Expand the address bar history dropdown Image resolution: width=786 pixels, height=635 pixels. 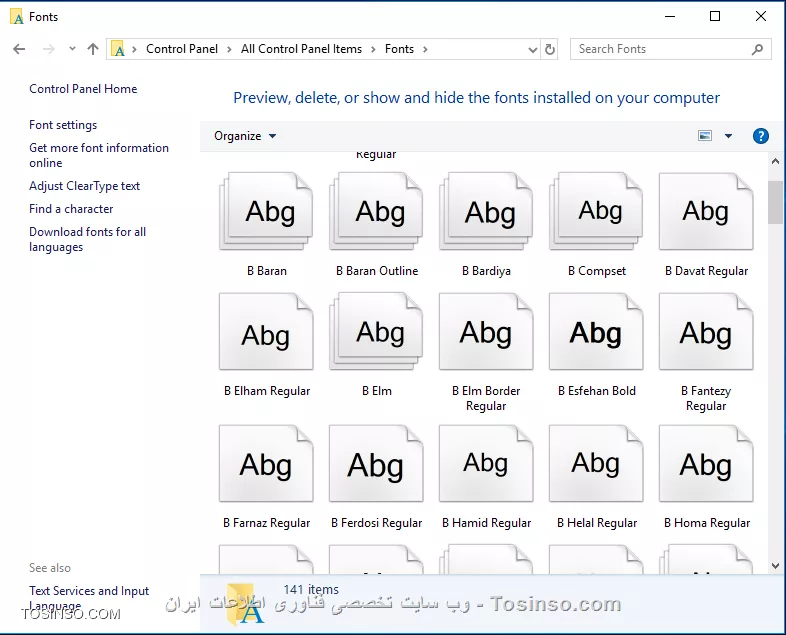(532, 49)
